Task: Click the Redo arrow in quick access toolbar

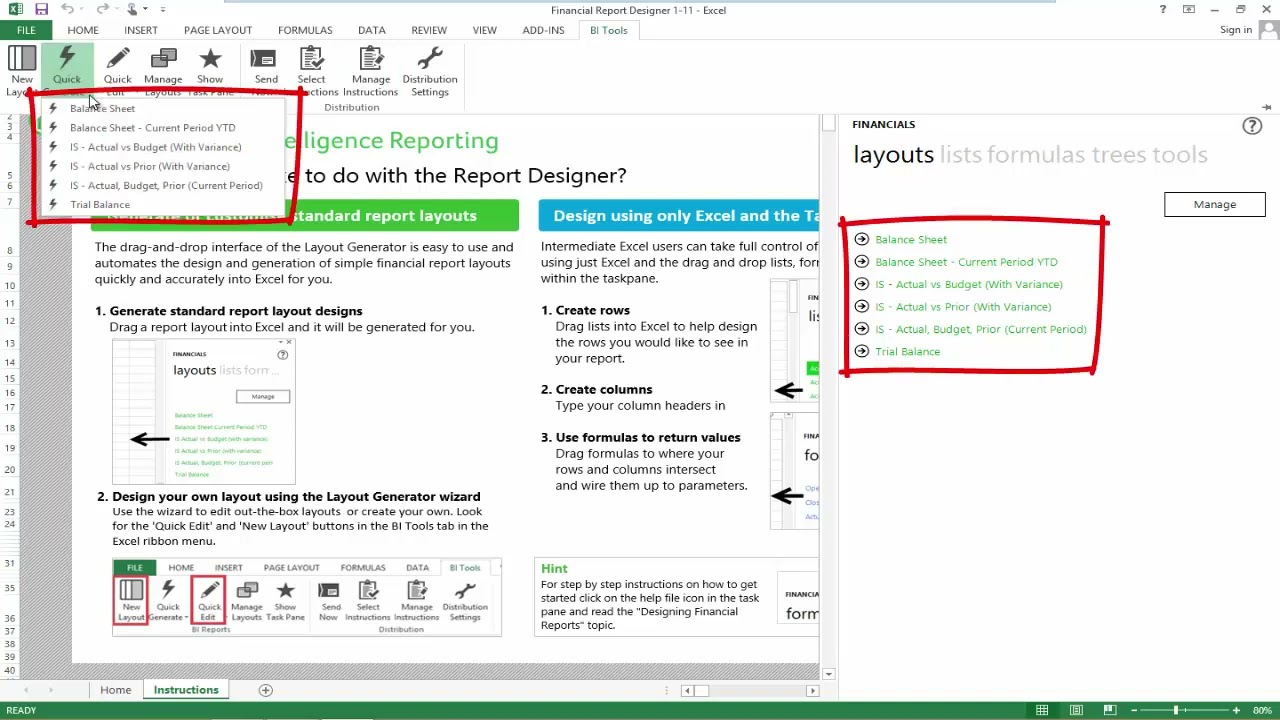Action: [x=102, y=10]
